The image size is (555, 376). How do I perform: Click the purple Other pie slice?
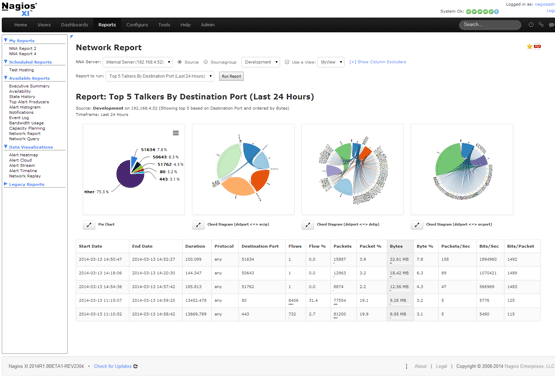(x=128, y=176)
